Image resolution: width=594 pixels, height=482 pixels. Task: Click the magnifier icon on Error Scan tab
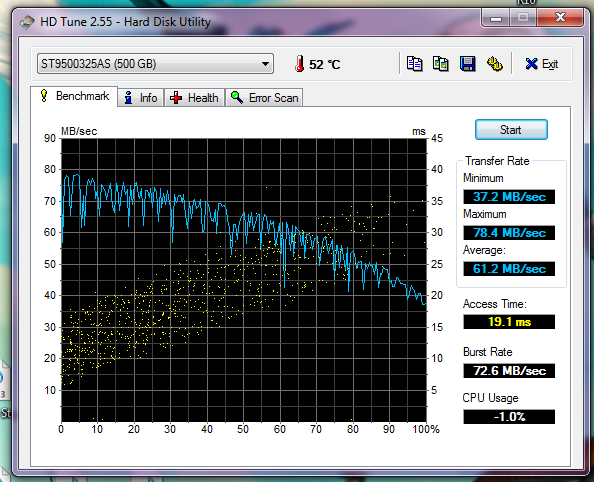(x=237, y=97)
